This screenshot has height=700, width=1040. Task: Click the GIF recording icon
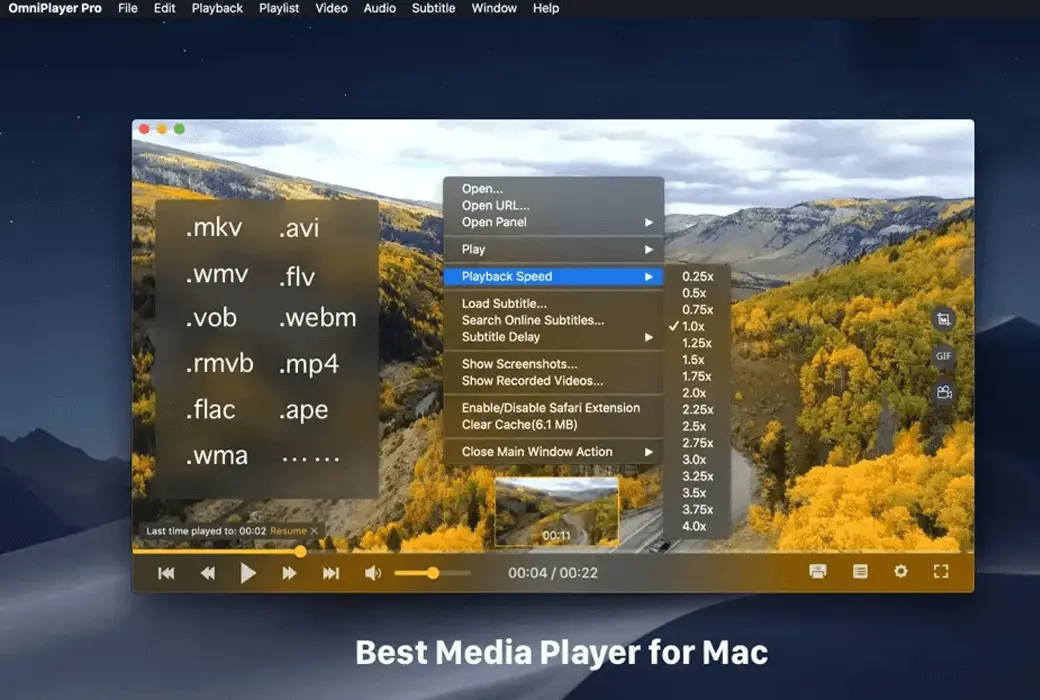coord(943,356)
